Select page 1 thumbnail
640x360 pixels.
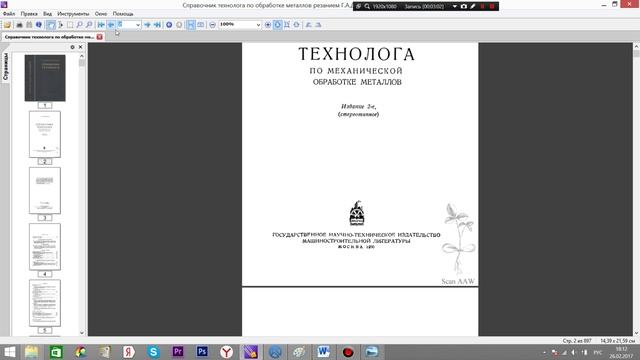click(45, 78)
